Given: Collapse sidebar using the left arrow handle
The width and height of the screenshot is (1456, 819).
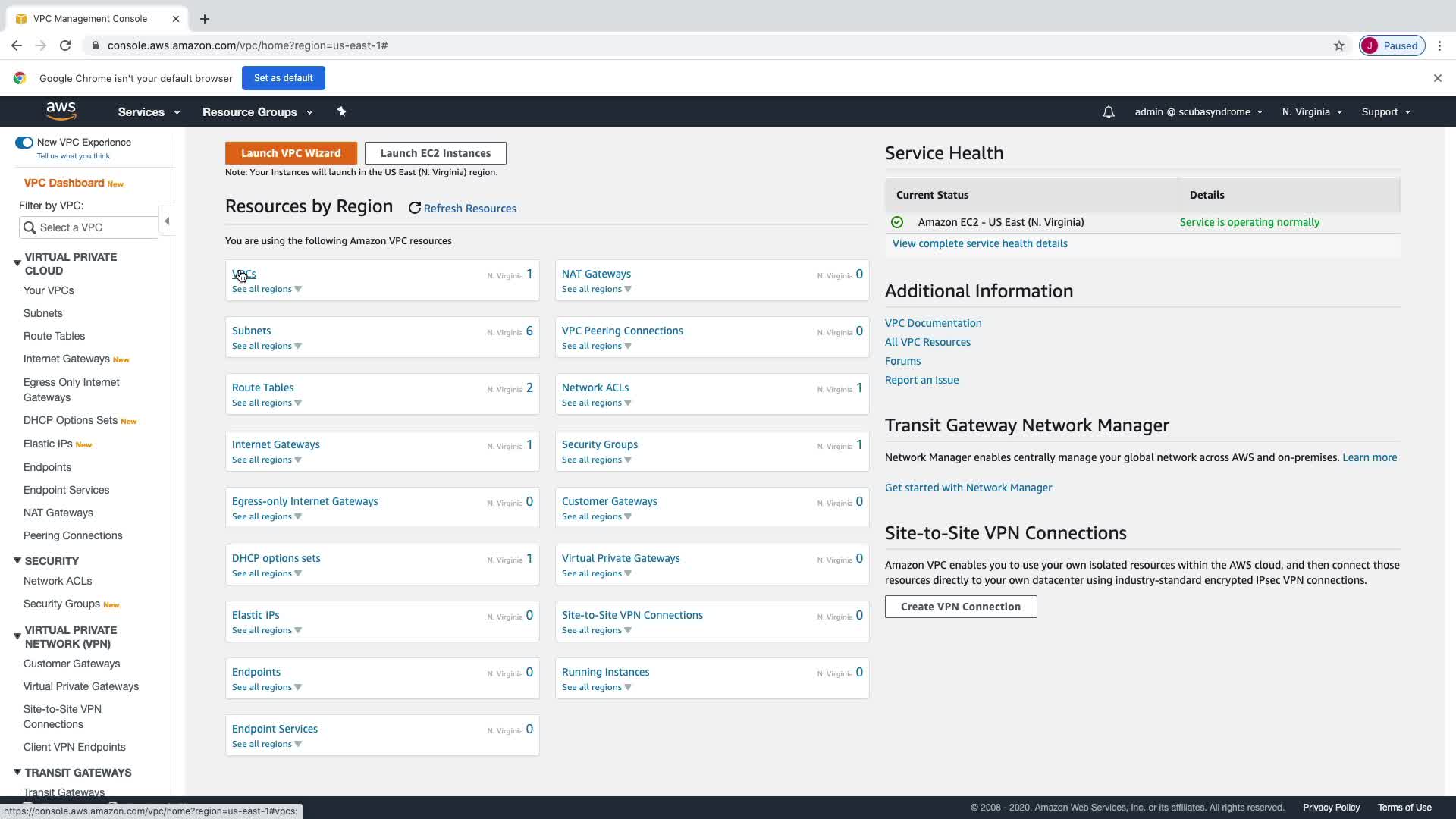Looking at the screenshot, I should pos(167,221).
